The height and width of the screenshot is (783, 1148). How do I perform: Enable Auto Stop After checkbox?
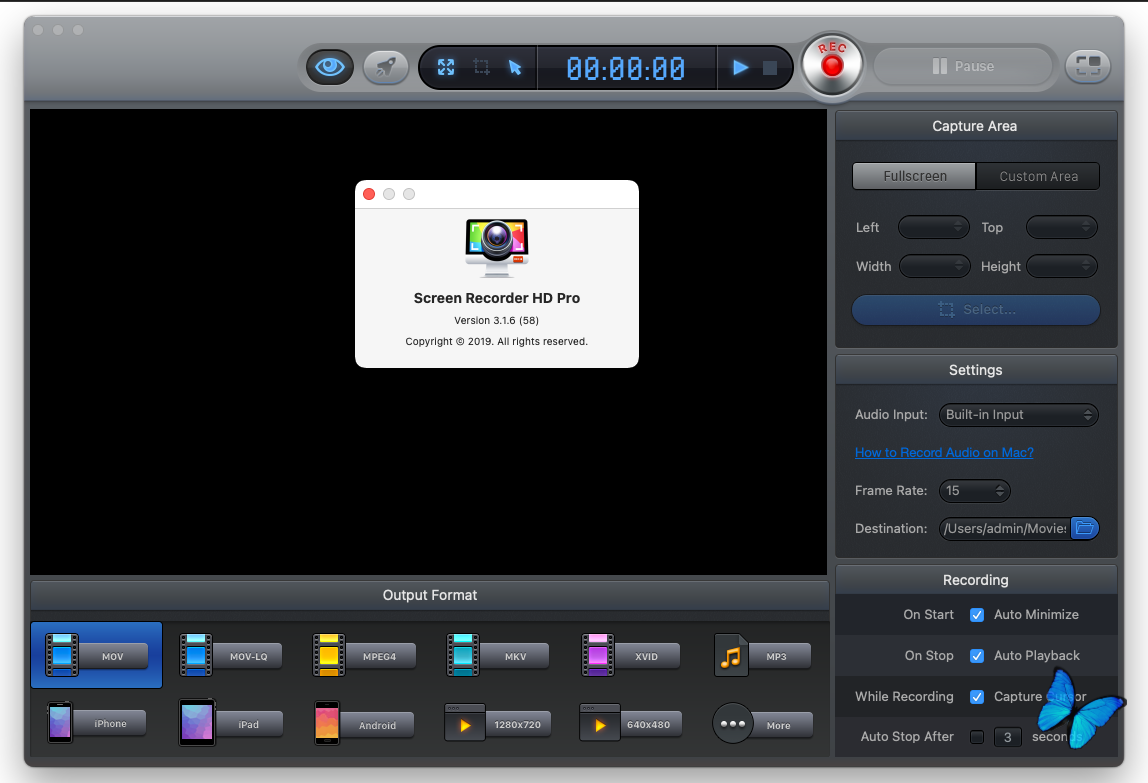(977, 737)
